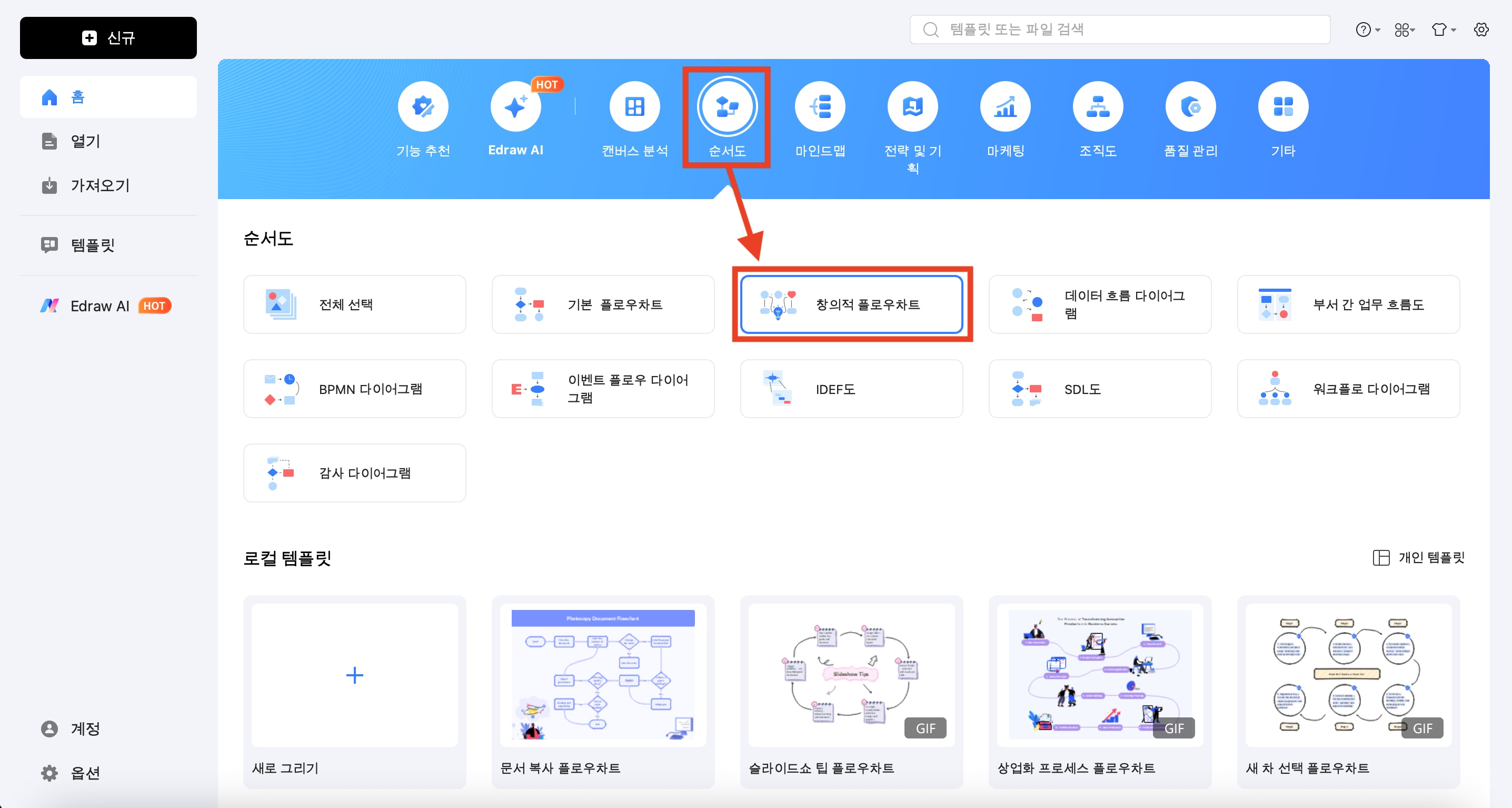
Task: Select the 창의적 플로우차트 template card
Action: [851, 305]
